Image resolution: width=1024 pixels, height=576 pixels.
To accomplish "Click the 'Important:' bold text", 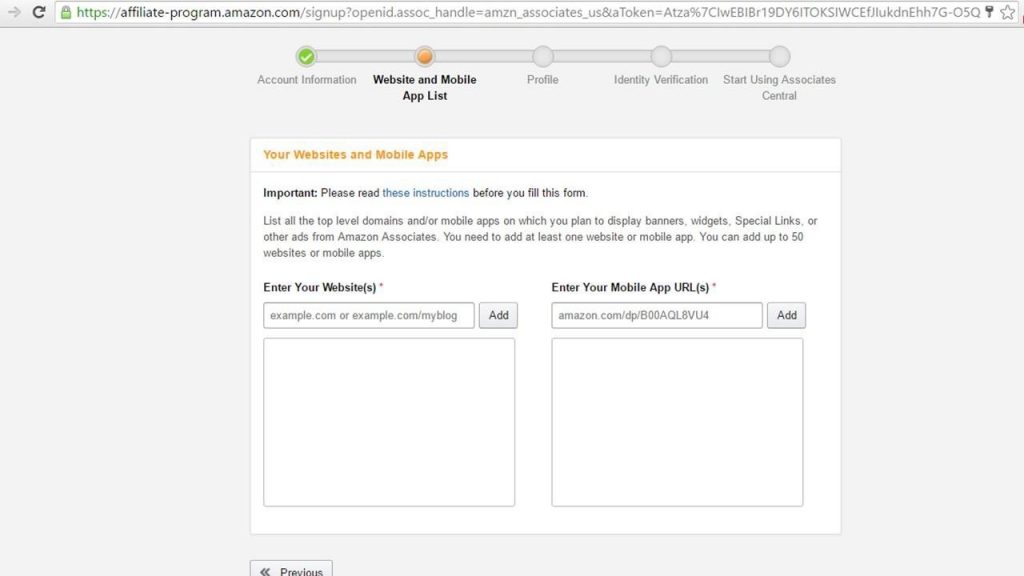I will (290, 193).
